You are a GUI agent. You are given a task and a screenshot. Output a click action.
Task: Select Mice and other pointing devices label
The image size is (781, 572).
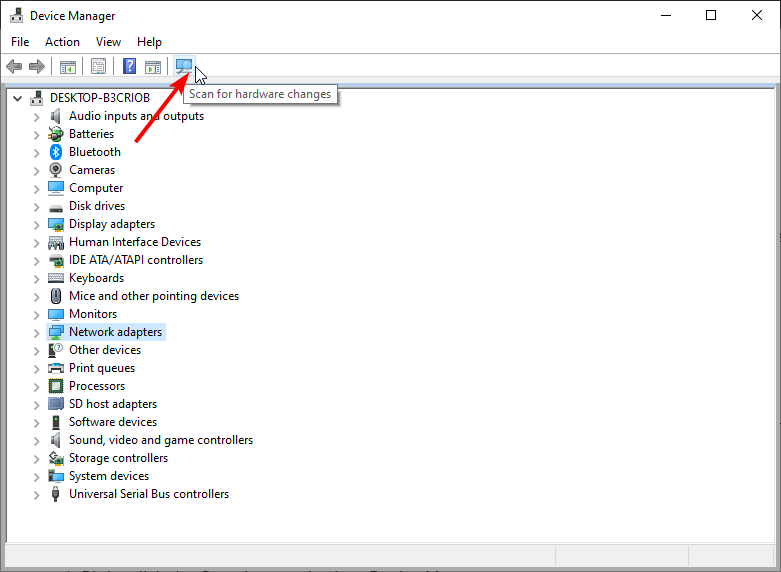[154, 296]
